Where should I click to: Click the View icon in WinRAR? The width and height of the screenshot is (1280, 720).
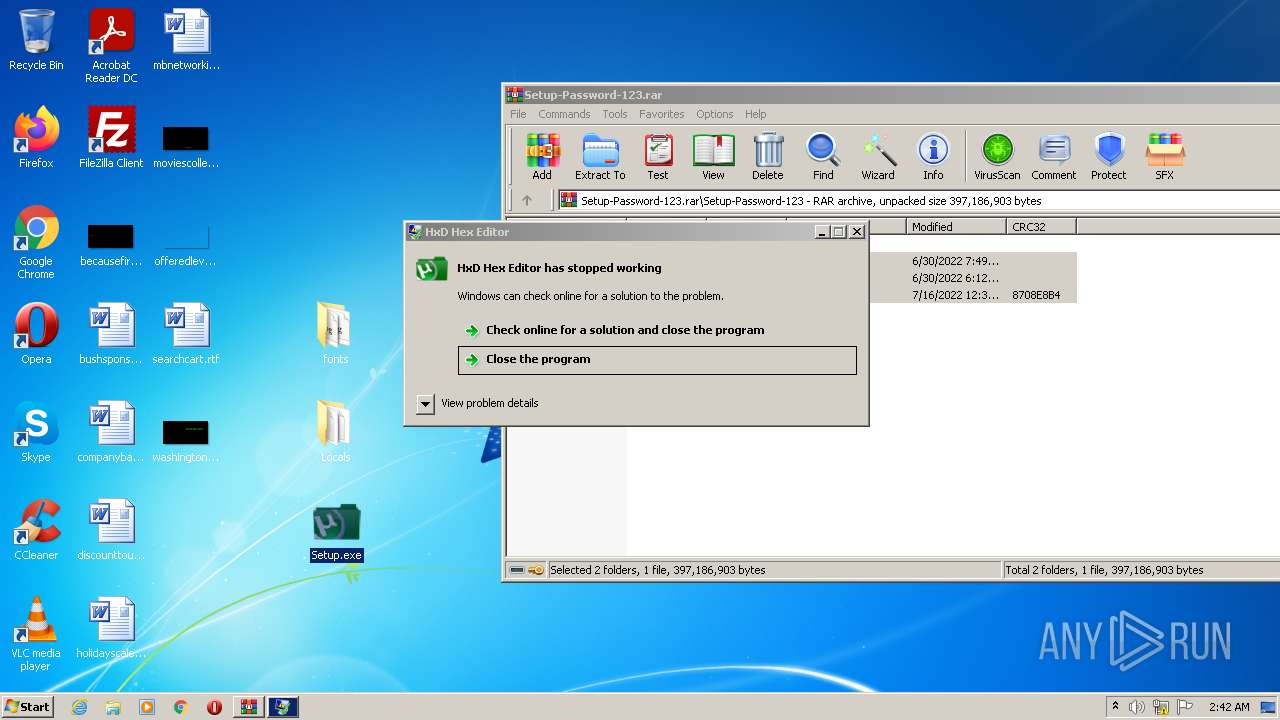click(713, 157)
